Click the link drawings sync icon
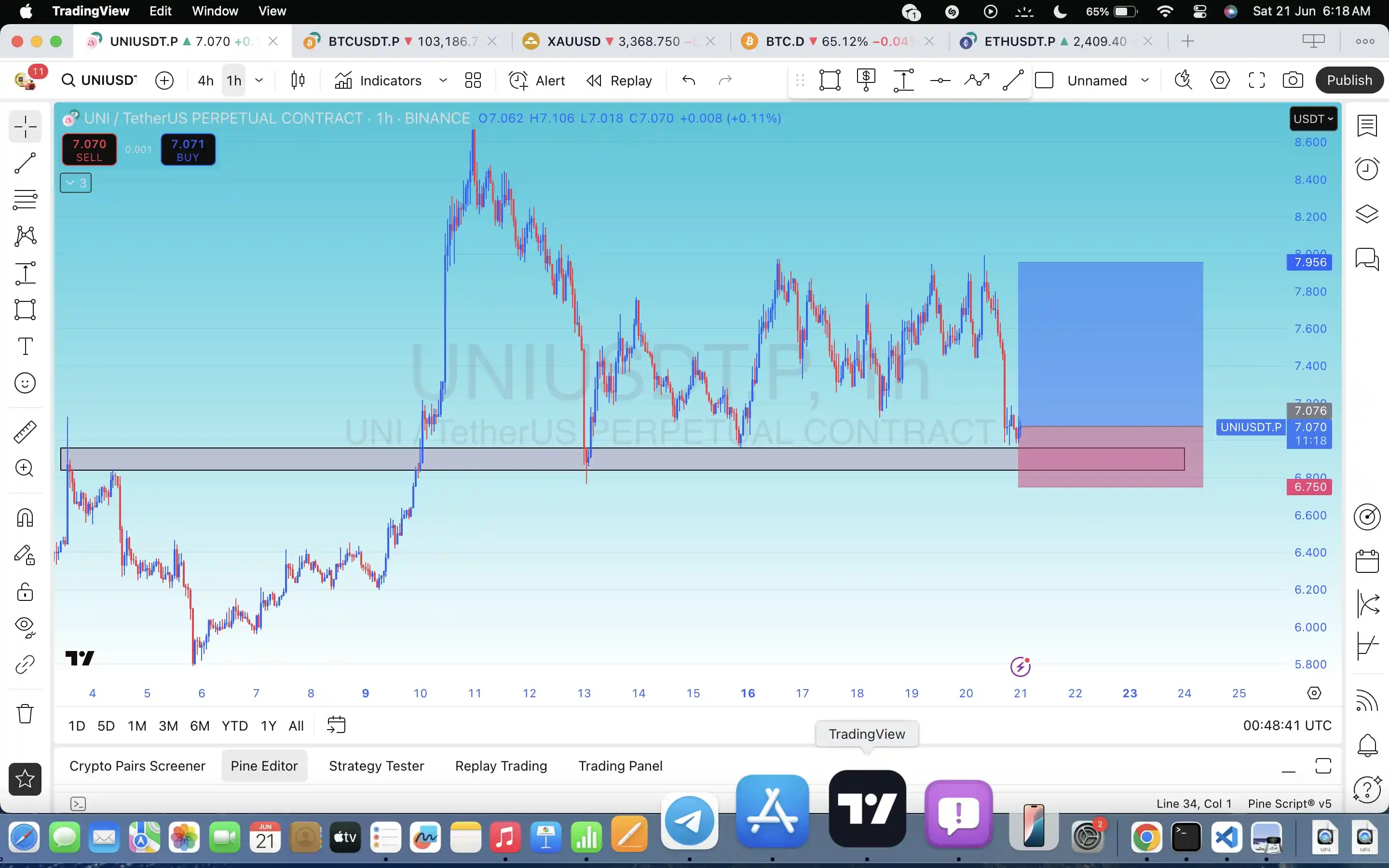 coord(25,665)
